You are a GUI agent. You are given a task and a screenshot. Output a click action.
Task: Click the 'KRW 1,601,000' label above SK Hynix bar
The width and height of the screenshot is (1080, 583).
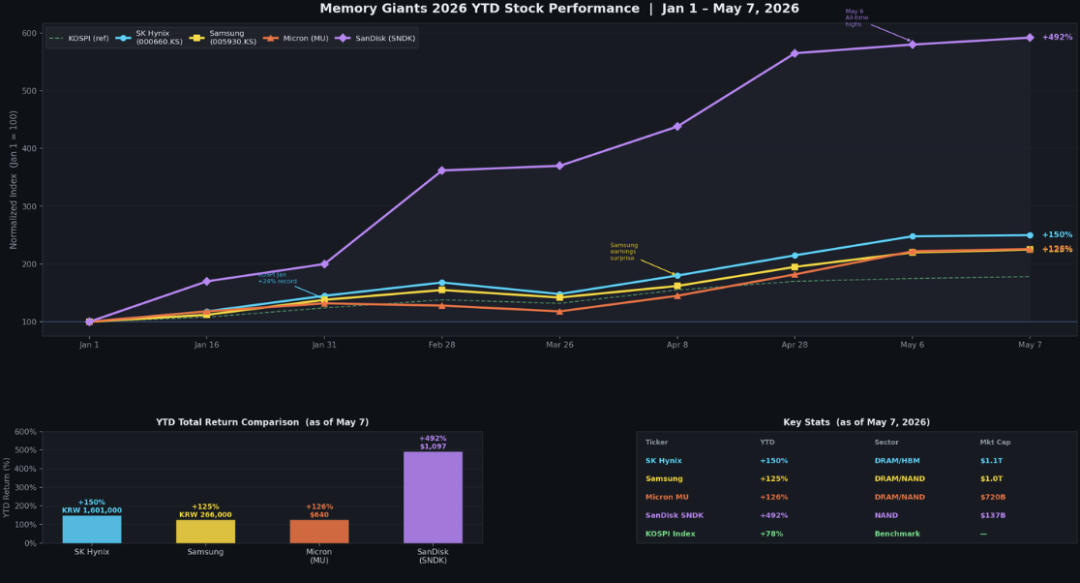tap(92, 511)
